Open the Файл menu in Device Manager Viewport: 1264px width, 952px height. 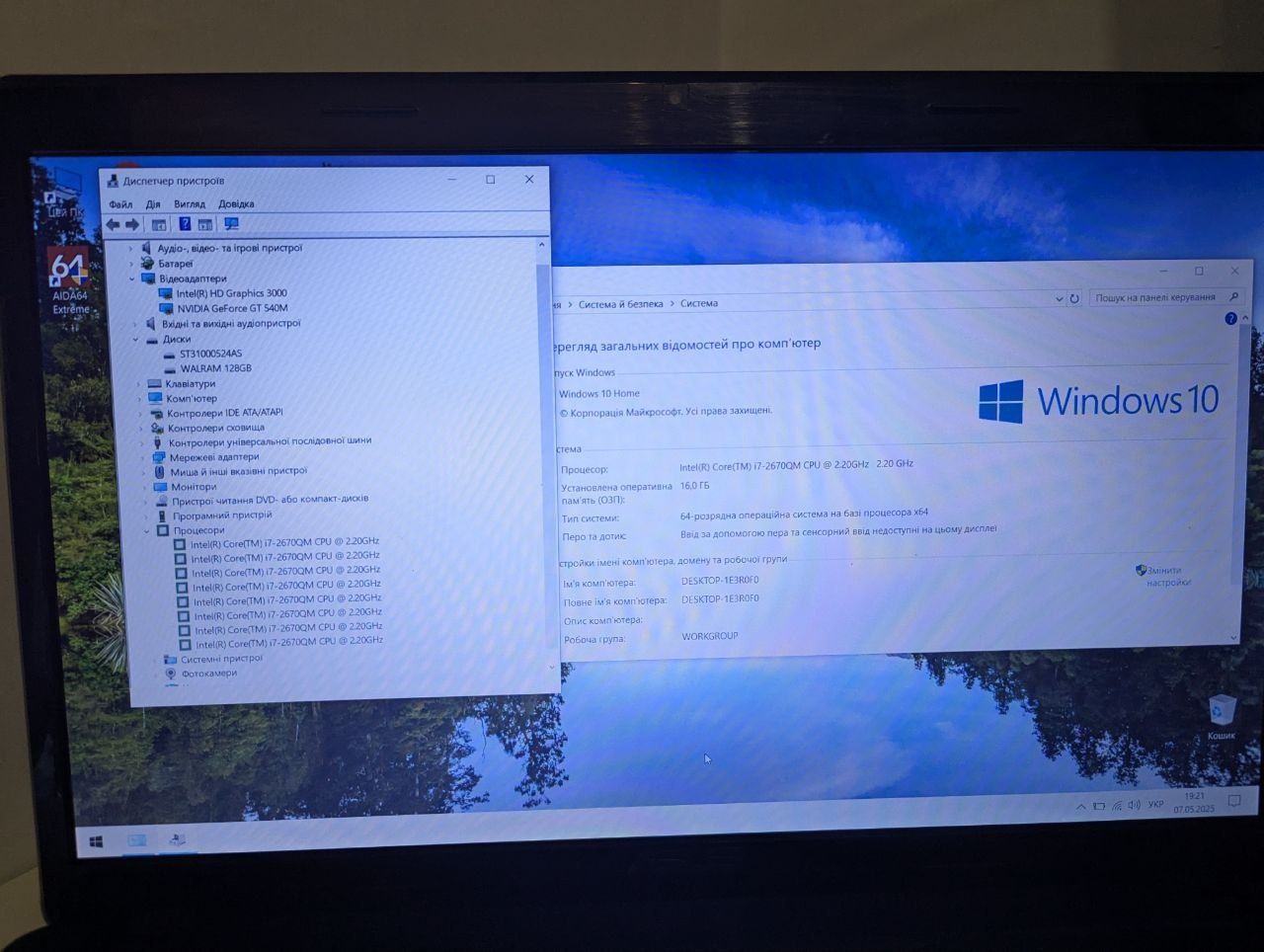click(120, 204)
